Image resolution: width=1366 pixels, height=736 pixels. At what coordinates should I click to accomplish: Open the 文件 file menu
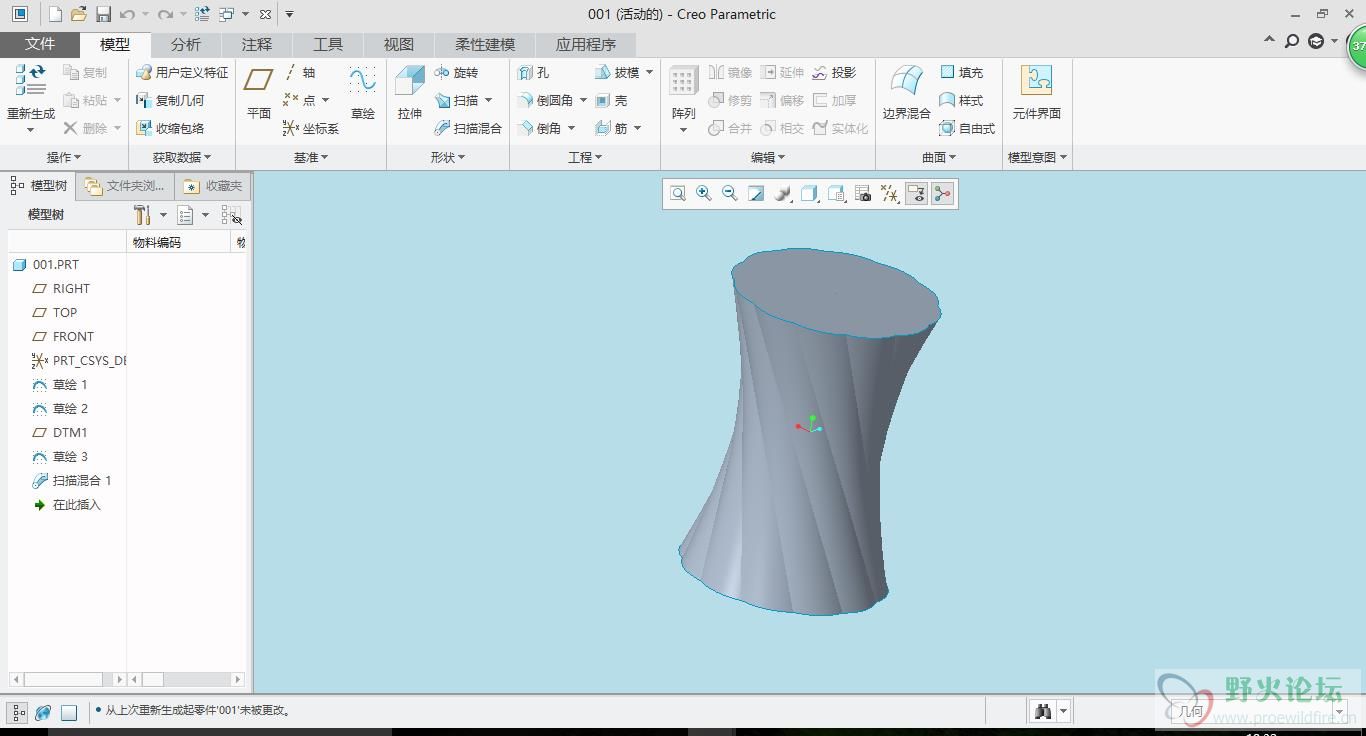[x=40, y=44]
